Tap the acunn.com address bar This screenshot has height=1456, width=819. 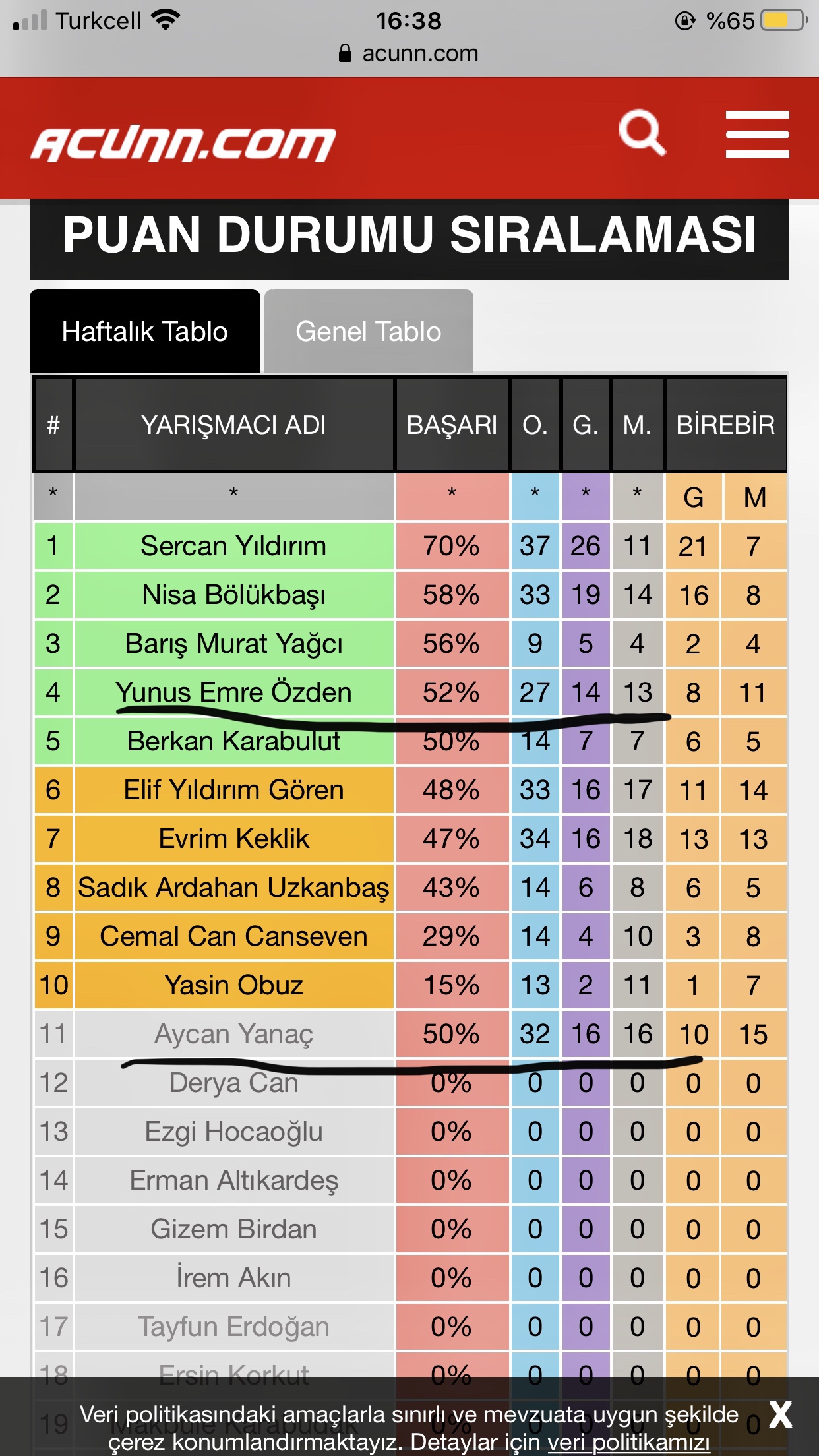[409, 53]
